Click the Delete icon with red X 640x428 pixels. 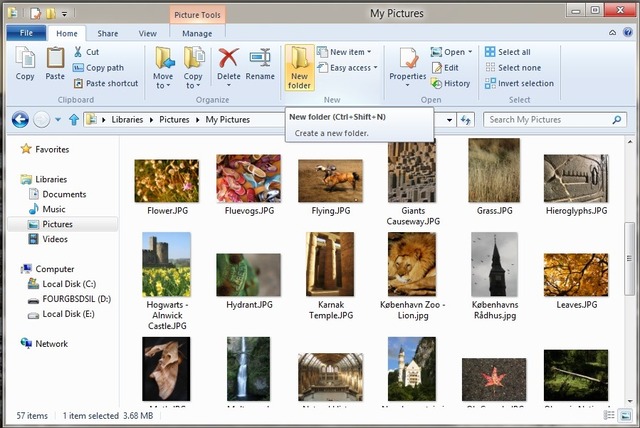[x=228, y=64]
